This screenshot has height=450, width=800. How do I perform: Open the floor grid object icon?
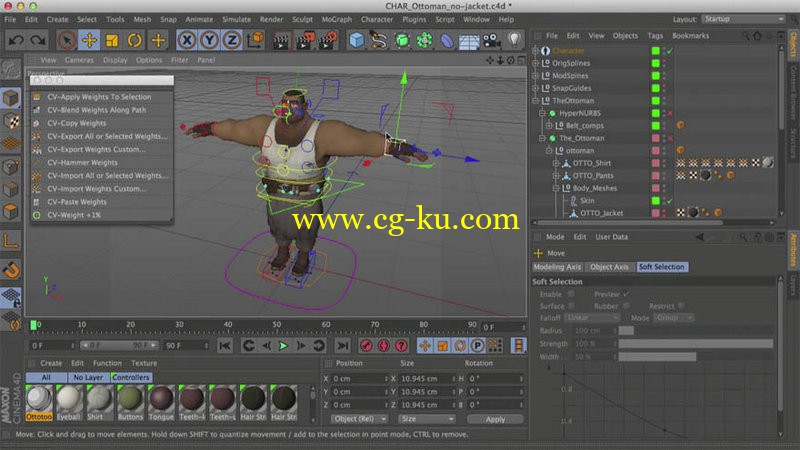click(469, 40)
